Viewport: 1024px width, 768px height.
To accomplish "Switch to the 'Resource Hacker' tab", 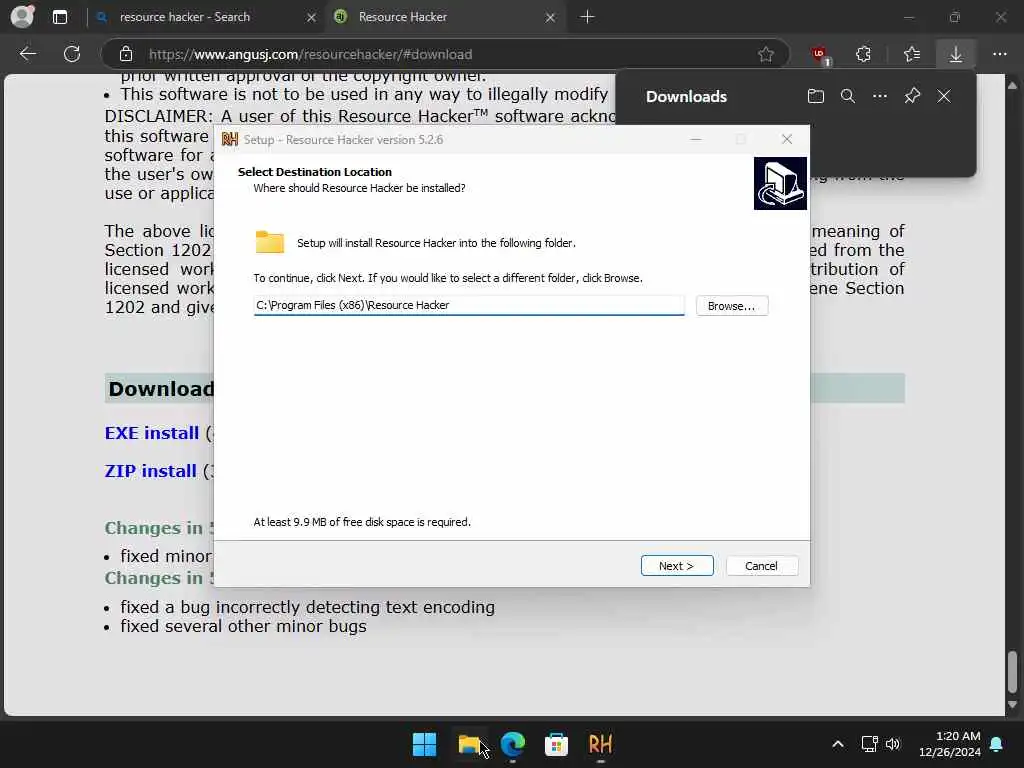I will [x=446, y=17].
